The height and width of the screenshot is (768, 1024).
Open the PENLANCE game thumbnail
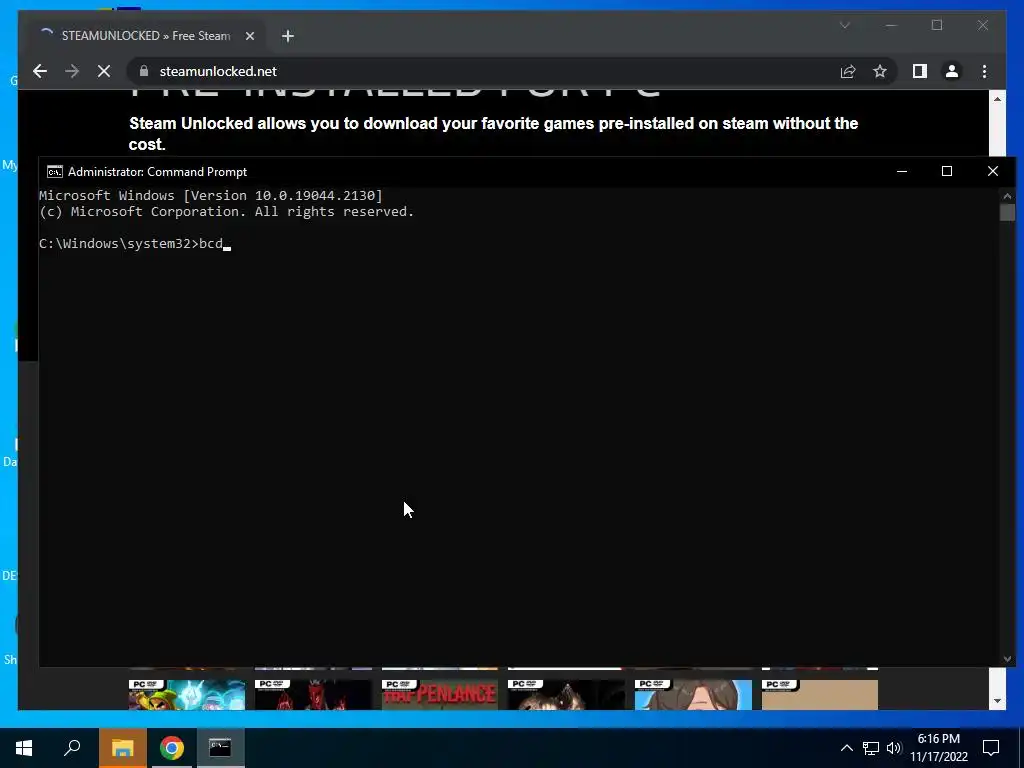[440, 694]
